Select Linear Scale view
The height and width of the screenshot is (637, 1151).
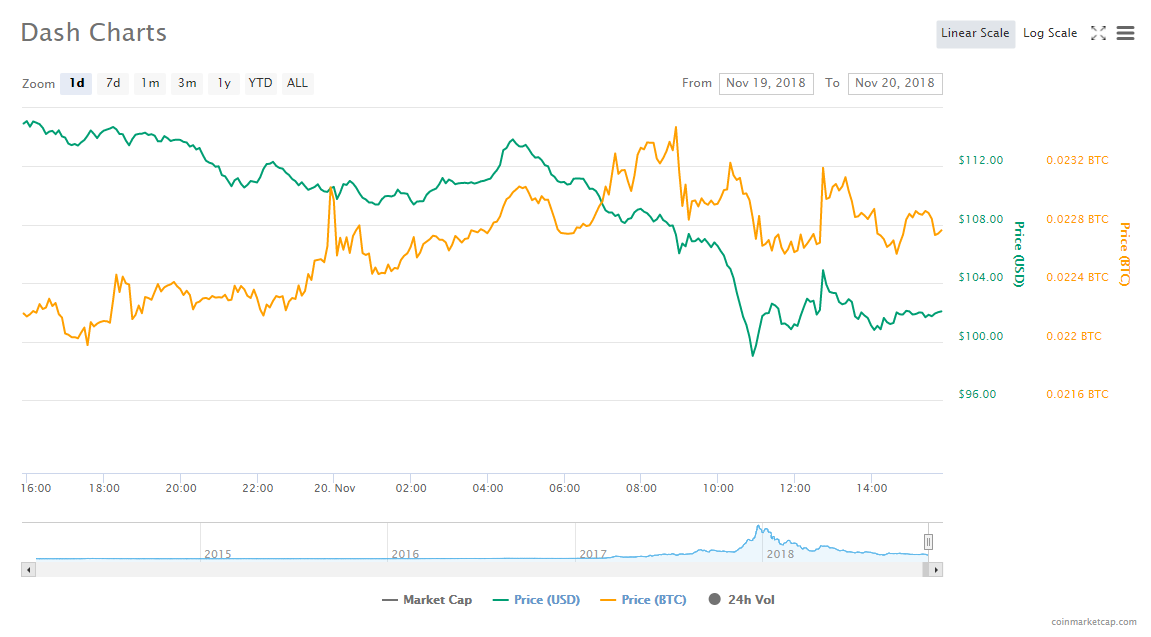(x=975, y=33)
